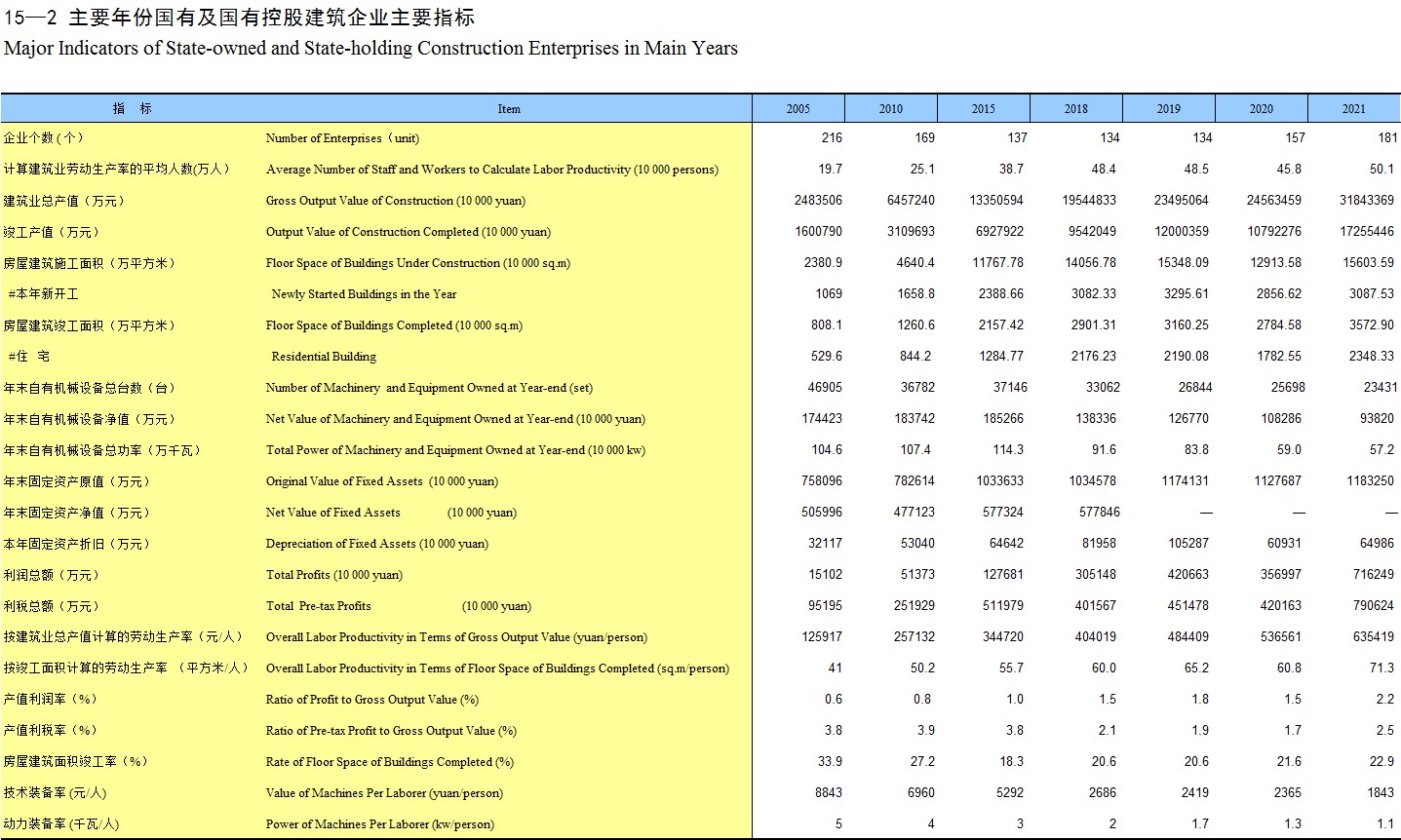
Task: Select the 2015 completed output value 6927922
Action: click(x=999, y=232)
